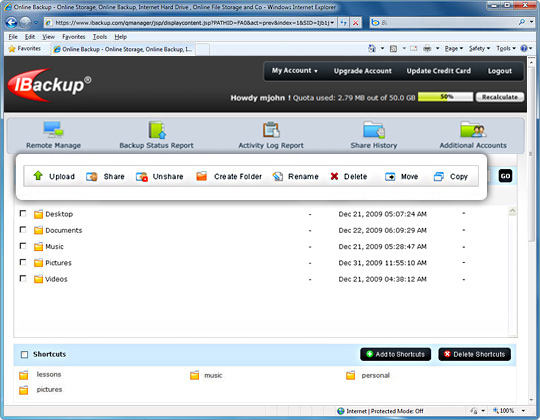Expand the search provider dropdown arrow
Image resolution: width=540 pixels, height=420 pixels.
tap(531, 22)
